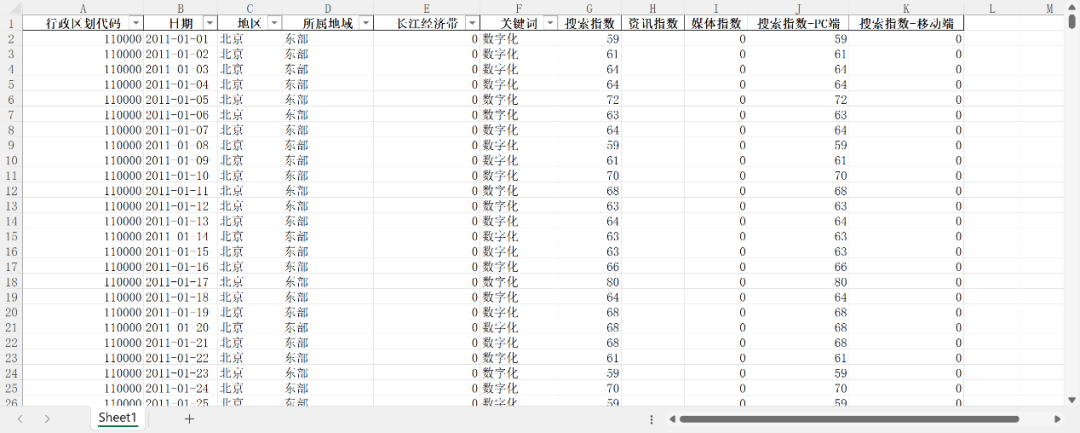This screenshot has height=433, width=1080.
Task: Select 东部 in the 2011-01-08 row
Action: point(328,145)
